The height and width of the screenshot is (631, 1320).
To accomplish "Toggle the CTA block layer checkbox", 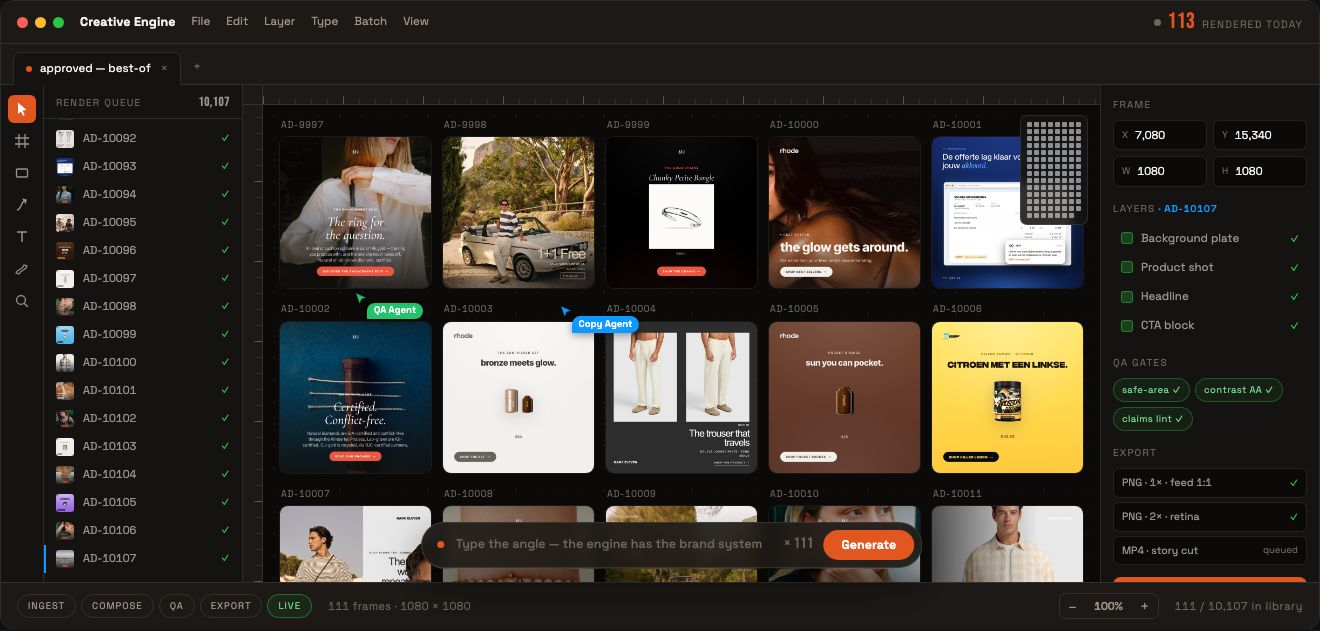I will point(1127,325).
